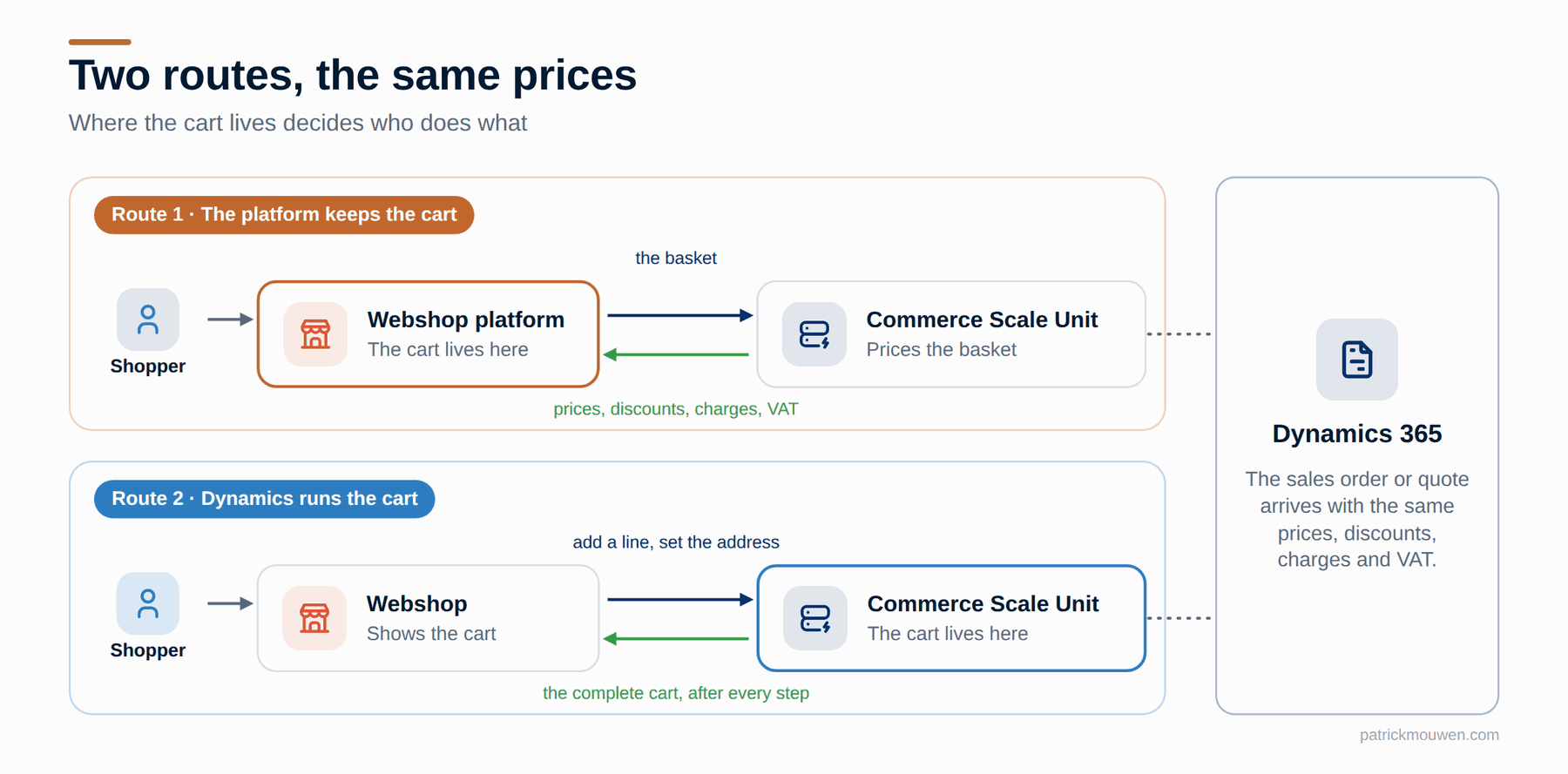Click the 'Shopper' label in Route 2
The width and height of the screenshot is (1568, 774).
point(148,650)
